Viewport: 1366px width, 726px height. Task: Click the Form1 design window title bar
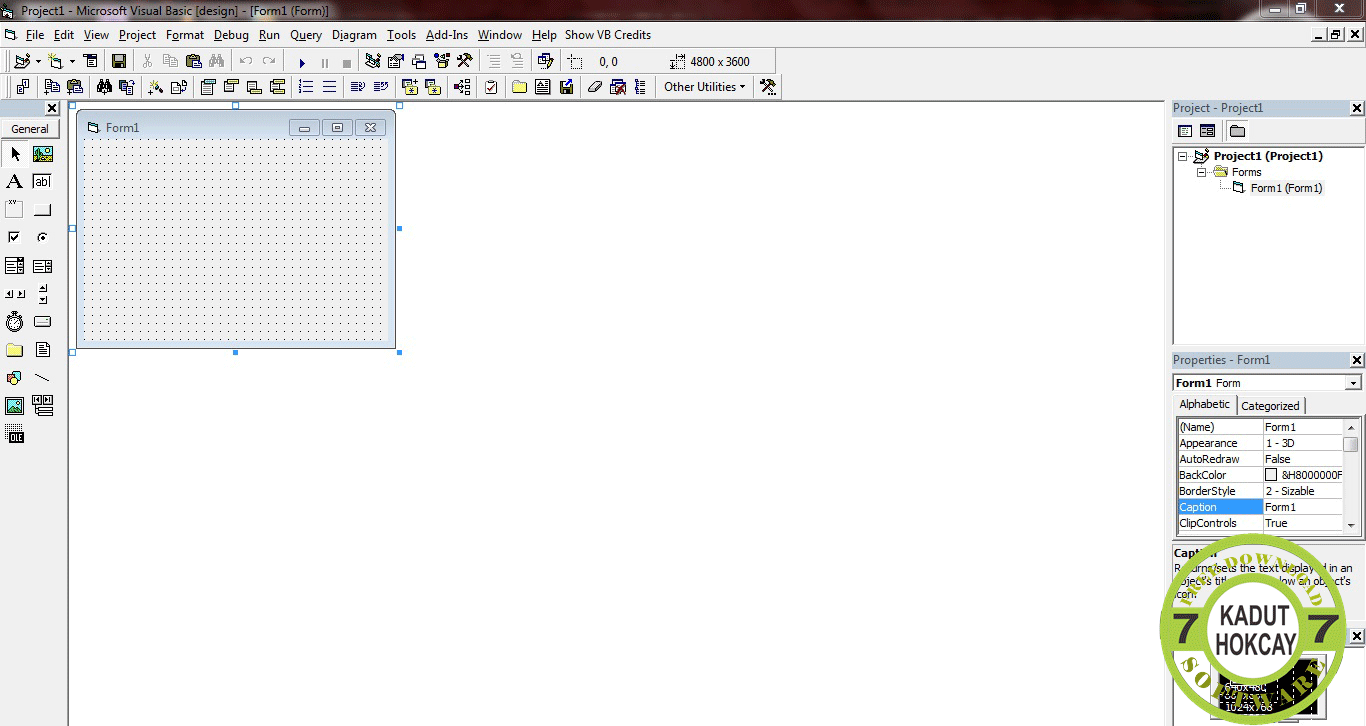[x=236, y=127]
